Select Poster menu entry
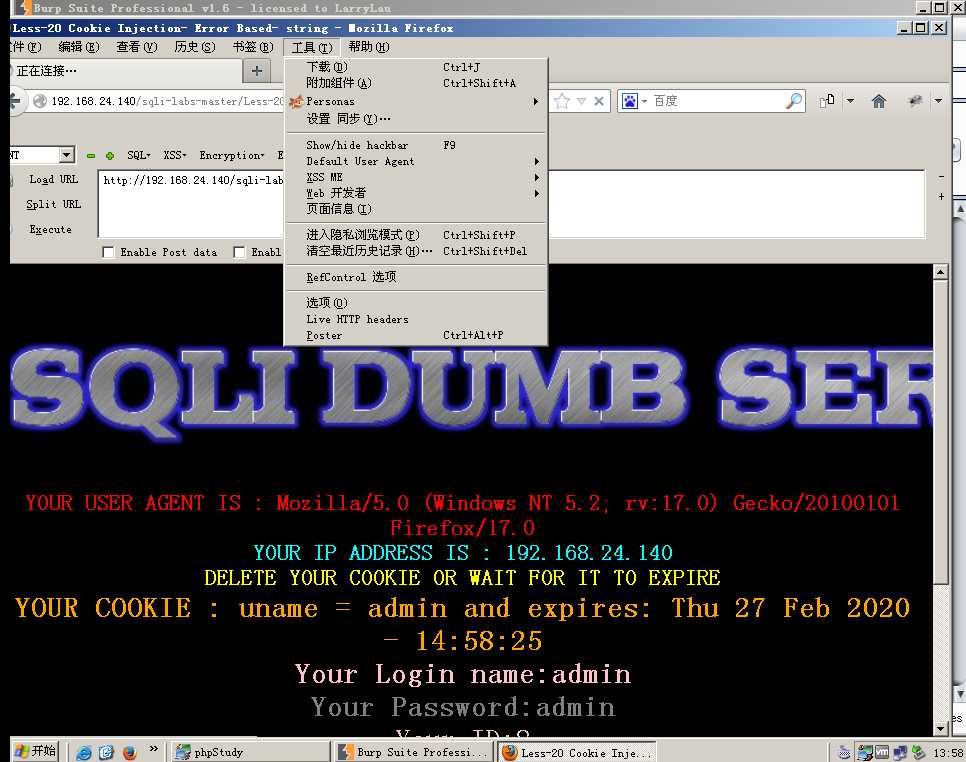 pos(415,336)
